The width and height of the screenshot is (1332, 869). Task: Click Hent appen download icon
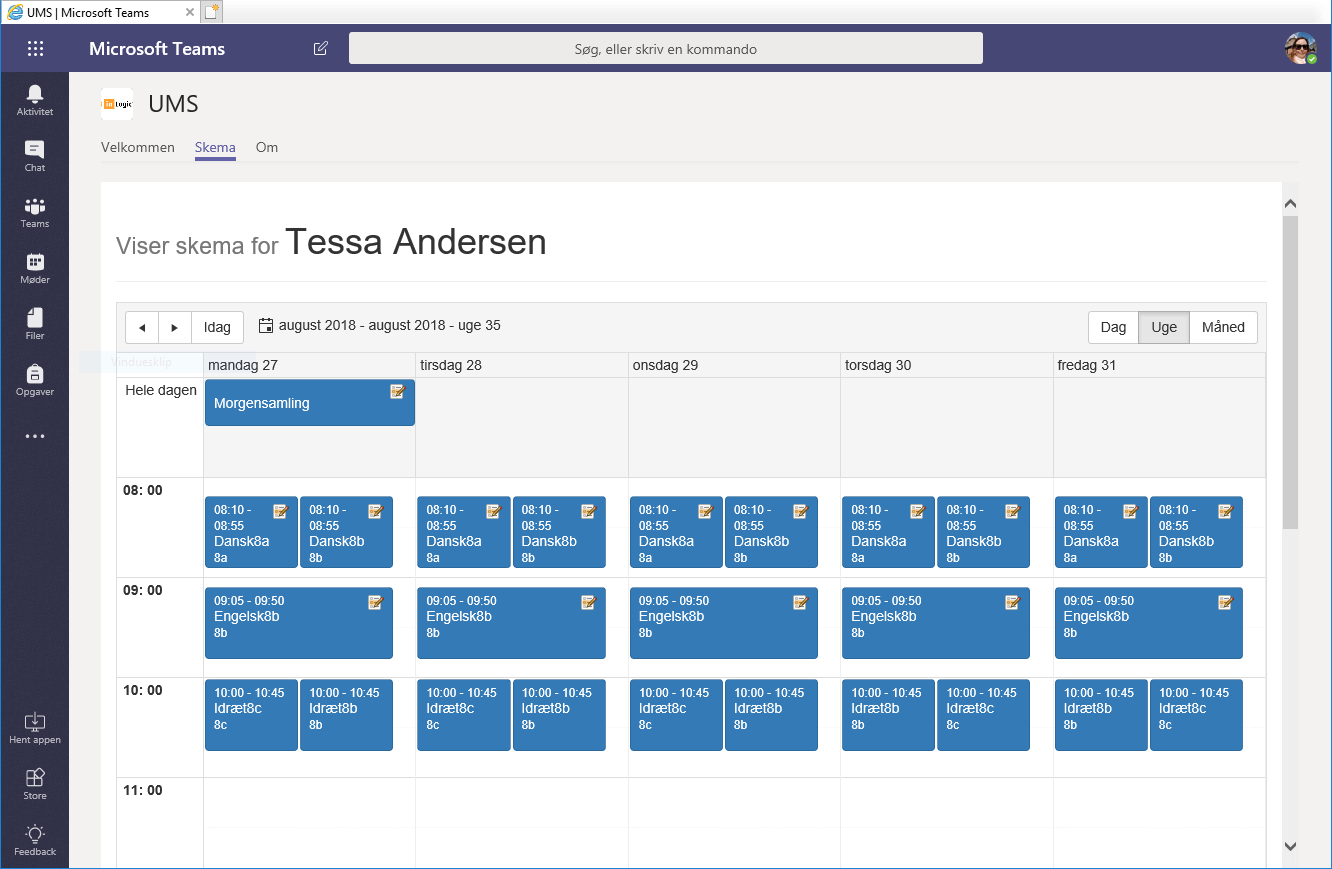35,728
